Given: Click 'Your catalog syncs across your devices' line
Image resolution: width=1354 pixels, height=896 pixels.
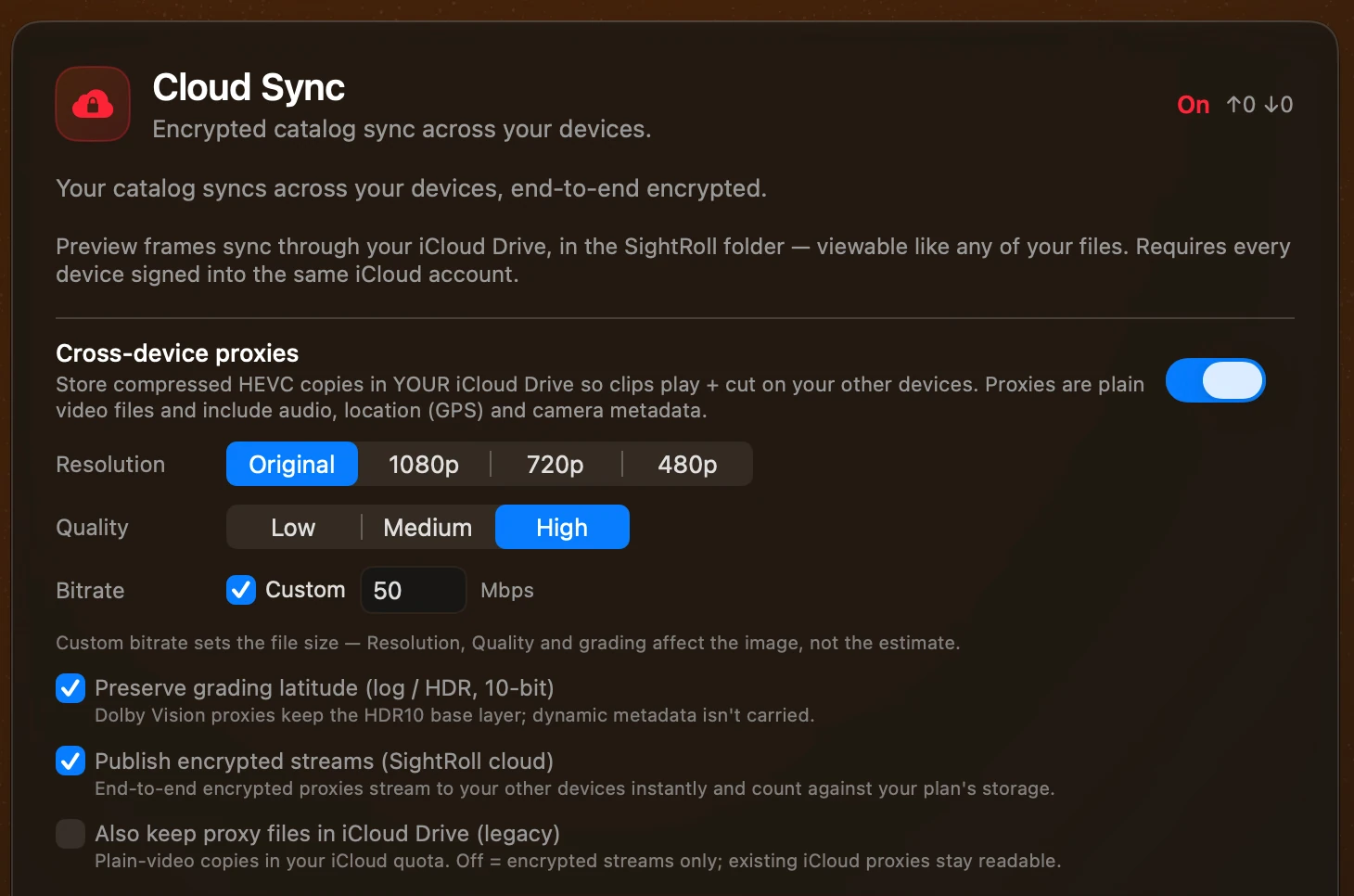Looking at the screenshot, I should pos(411,188).
